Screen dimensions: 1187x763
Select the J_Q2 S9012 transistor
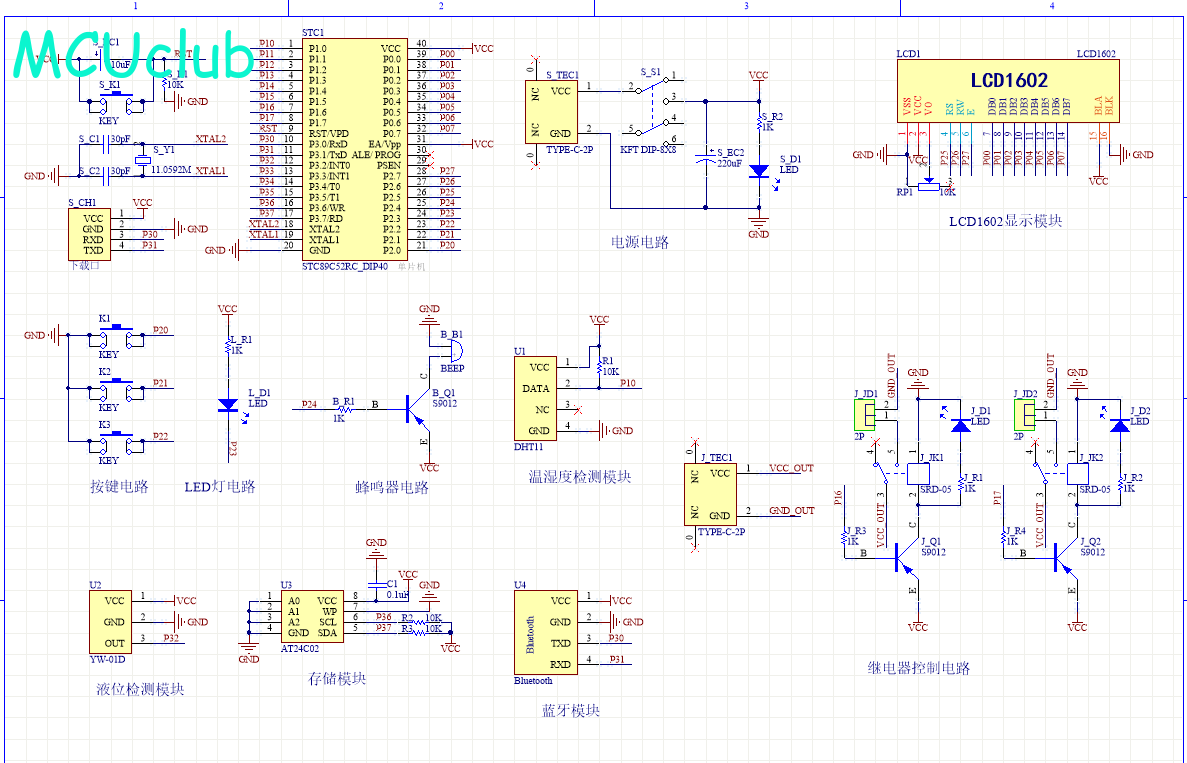1063,557
